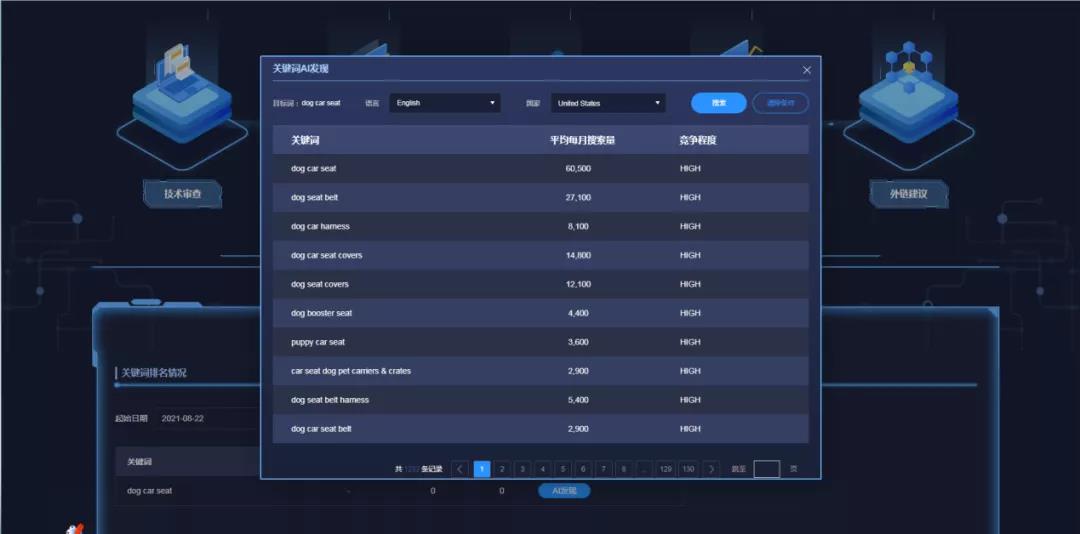Click the 技术审查 label button

pyautogui.click(x=182, y=193)
